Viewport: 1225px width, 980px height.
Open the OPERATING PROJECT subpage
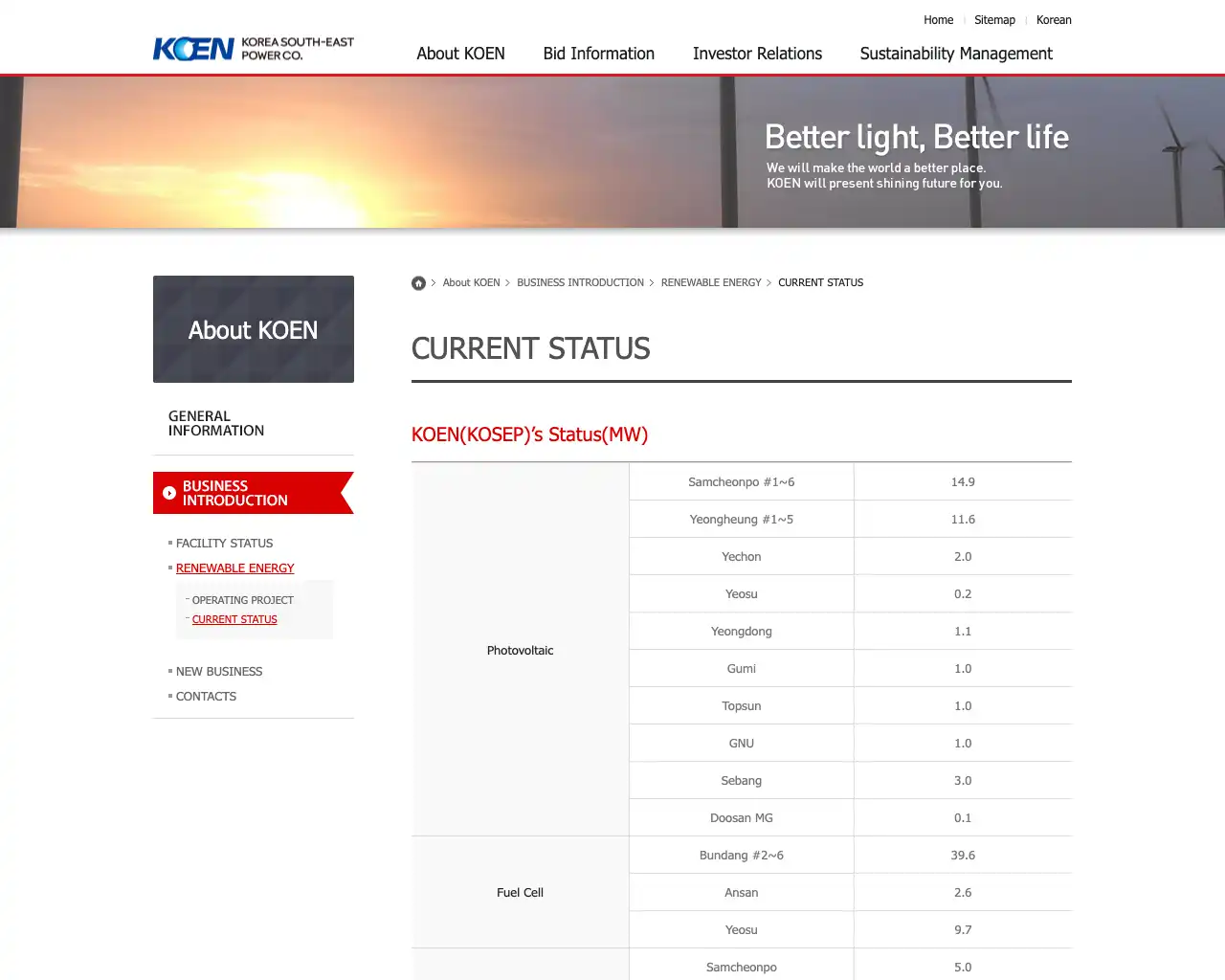(x=242, y=600)
